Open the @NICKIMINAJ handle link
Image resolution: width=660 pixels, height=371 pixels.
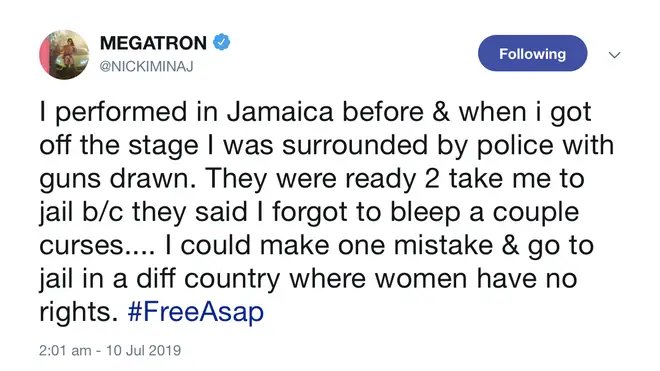146,67
